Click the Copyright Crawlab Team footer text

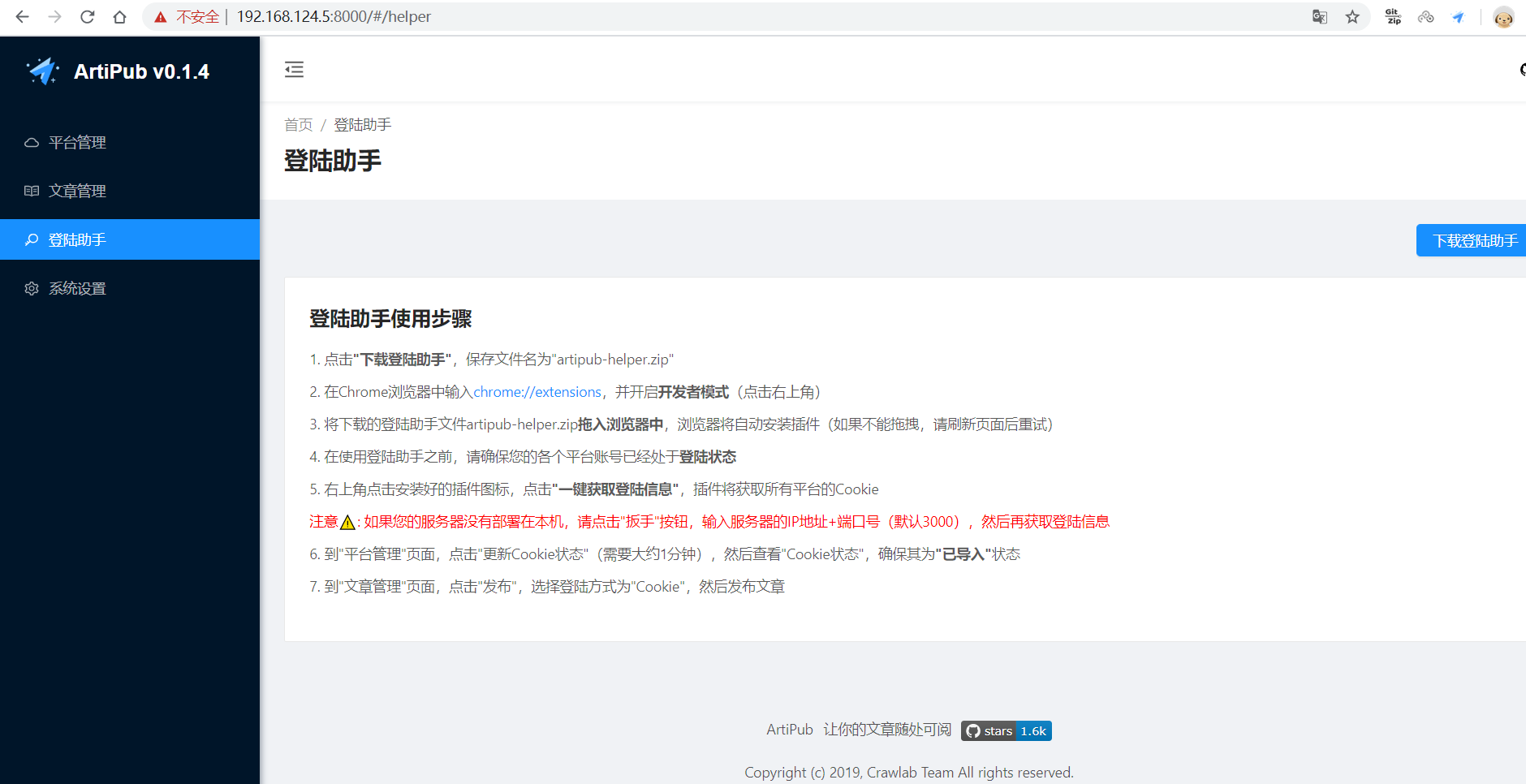909,773
